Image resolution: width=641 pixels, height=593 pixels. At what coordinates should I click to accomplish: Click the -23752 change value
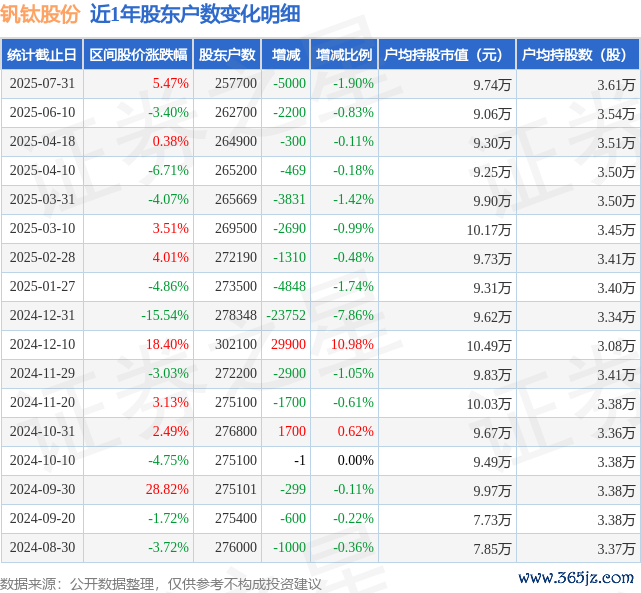coord(286,316)
